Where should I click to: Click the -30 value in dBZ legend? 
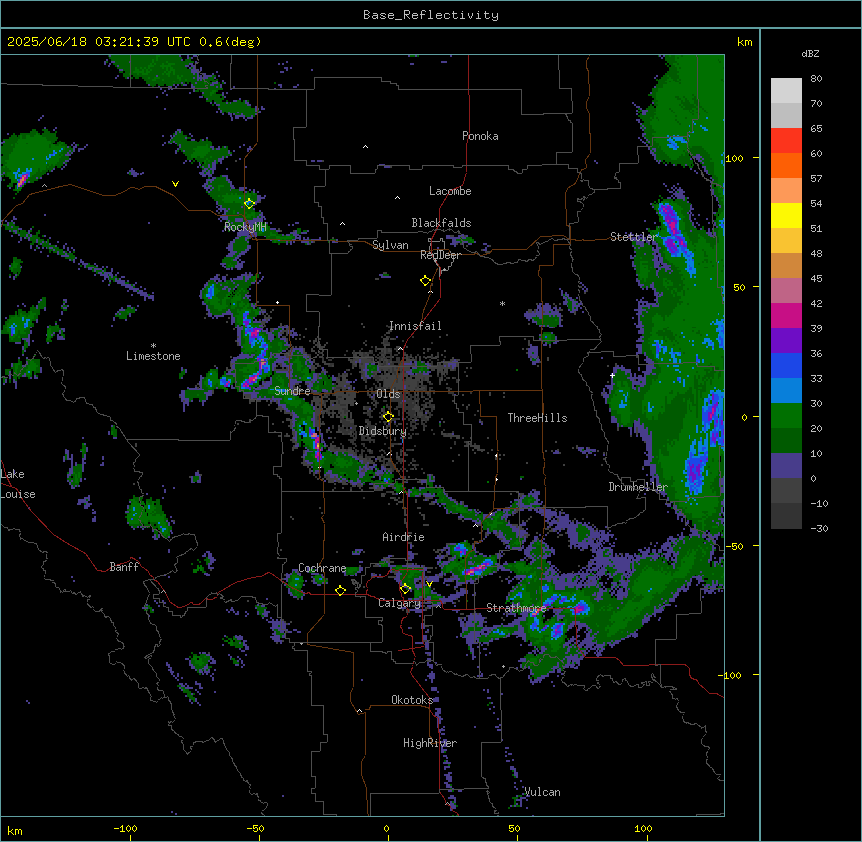819,528
